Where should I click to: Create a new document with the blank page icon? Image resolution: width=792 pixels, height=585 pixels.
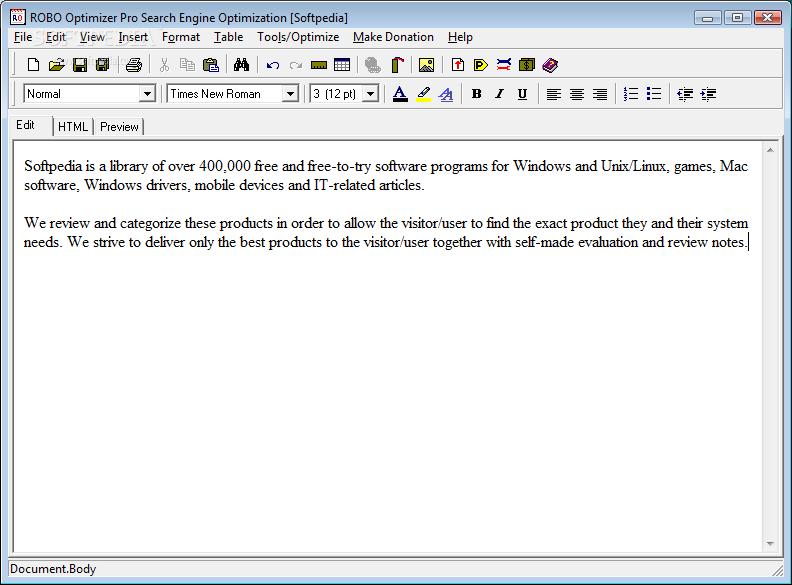(x=33, y=65)
